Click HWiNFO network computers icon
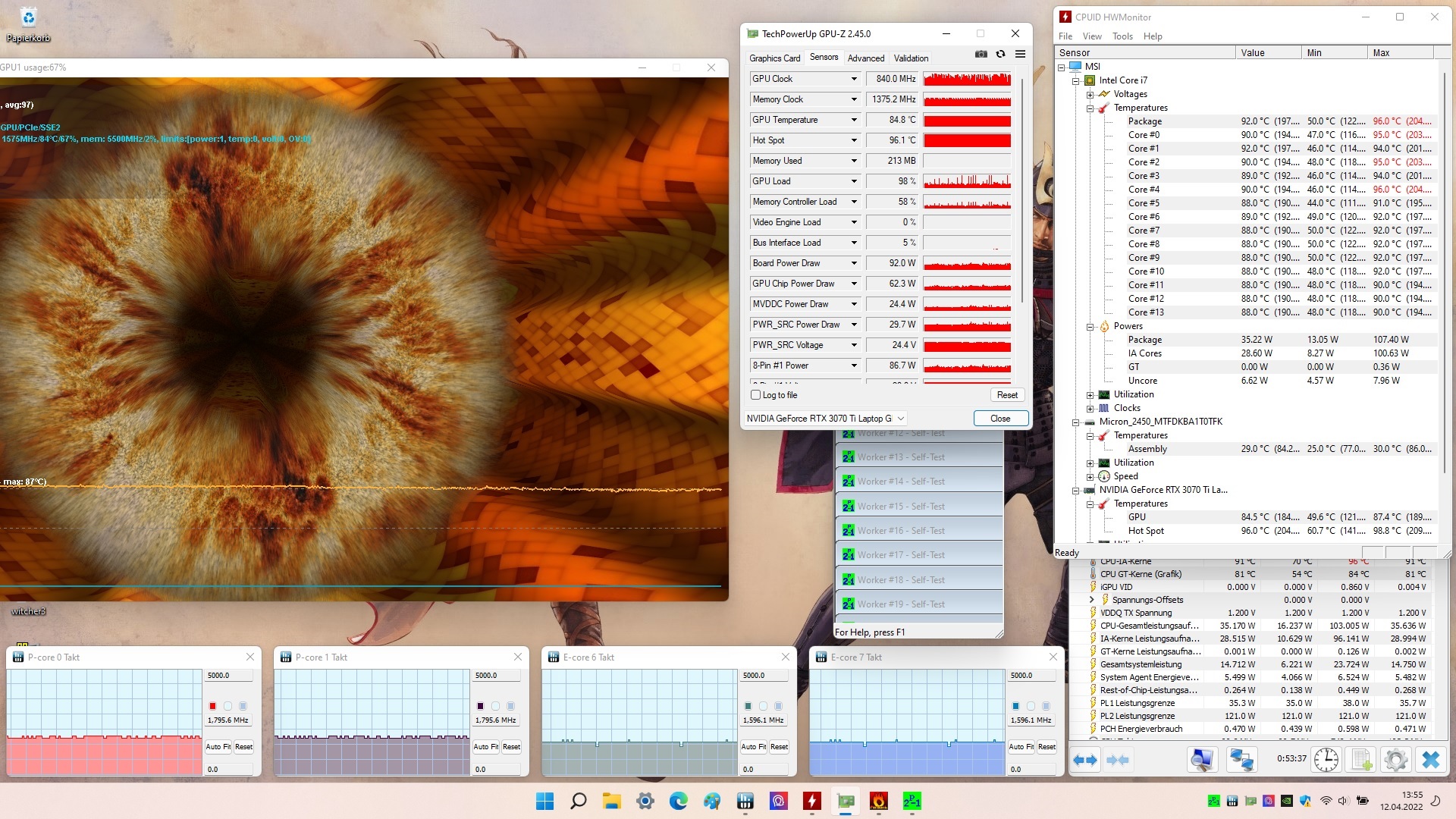 coord(1241,759)
